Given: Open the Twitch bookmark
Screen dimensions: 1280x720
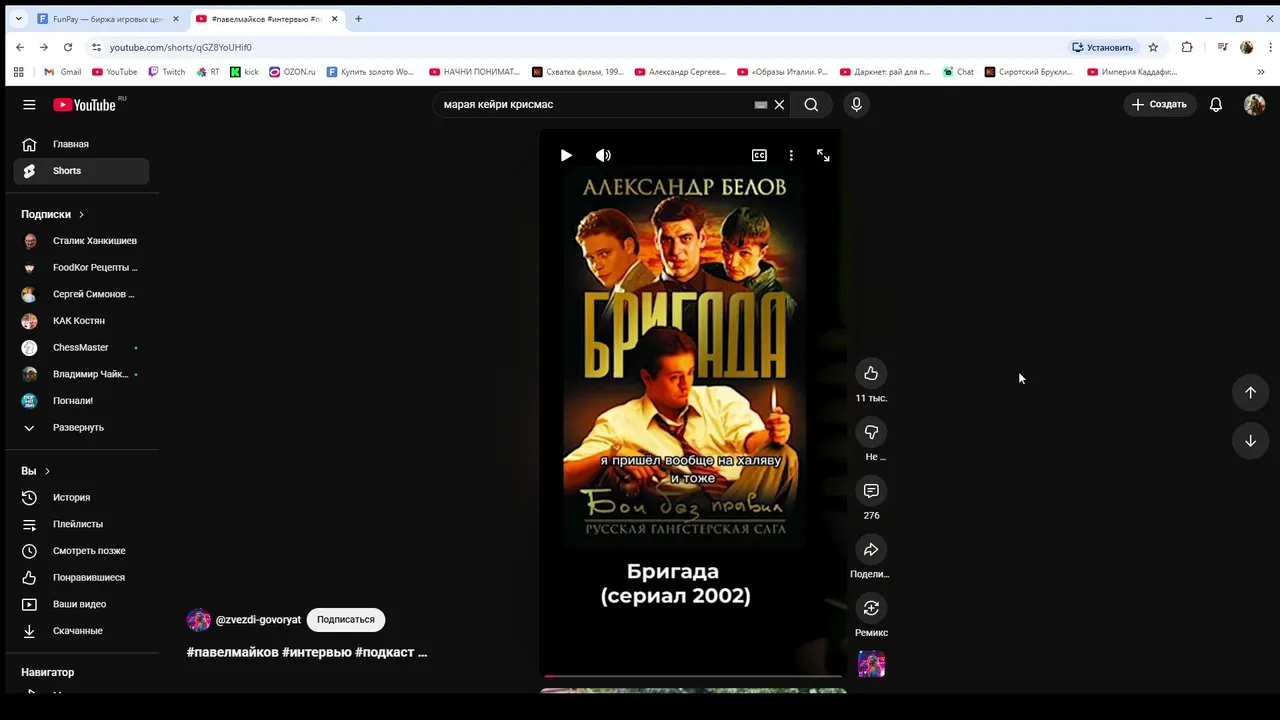Looking at the screenshot, I should tap(166, 72).
